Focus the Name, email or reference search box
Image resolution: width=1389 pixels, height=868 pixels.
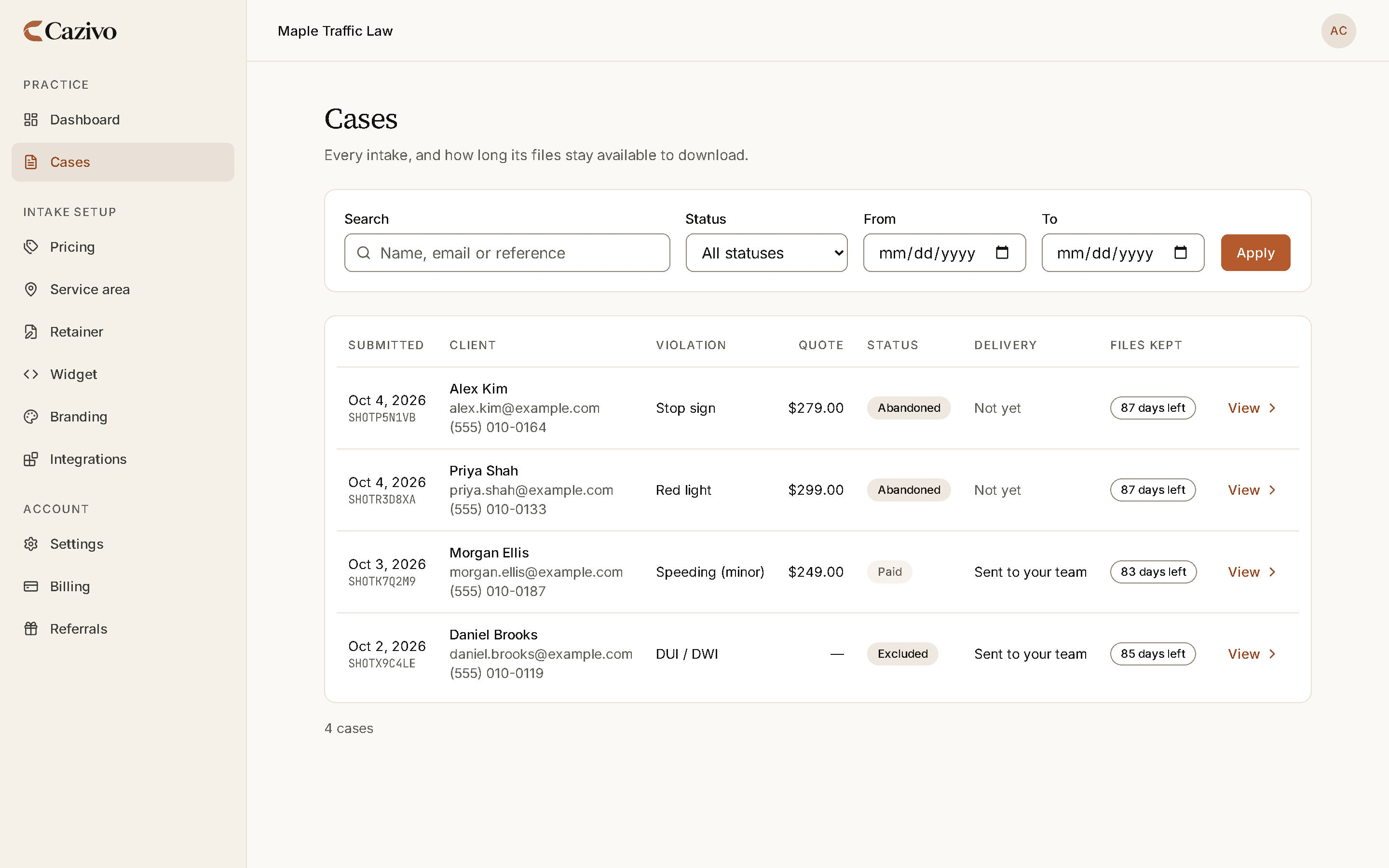click(x=507, y=253)
